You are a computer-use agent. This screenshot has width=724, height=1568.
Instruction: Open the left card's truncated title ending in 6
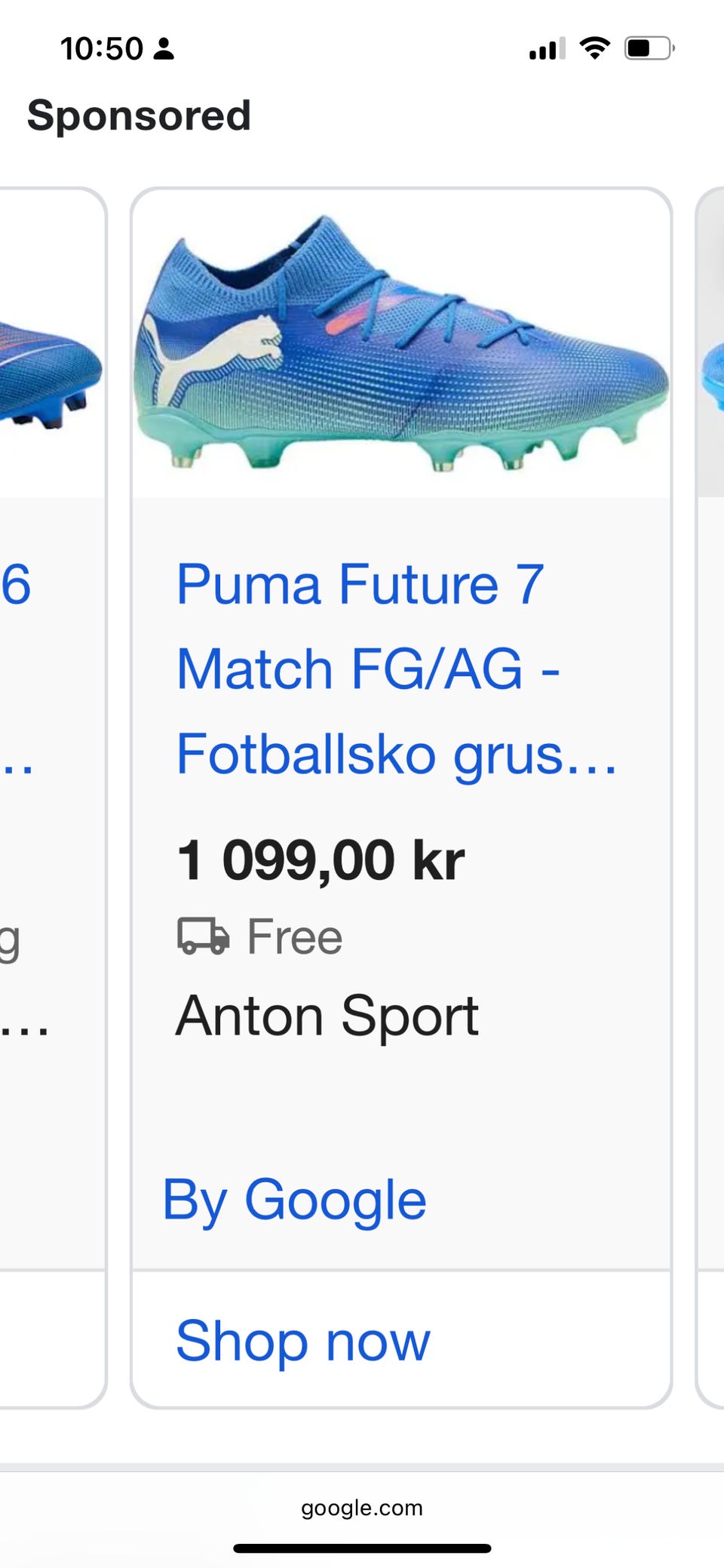click(x=17, y=585)
